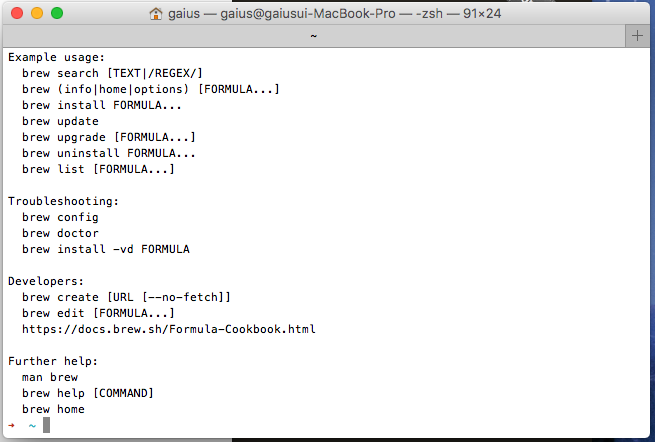Click the "brew home" line
The height and width of the screenshot is (442, 655).
(53, 409)
